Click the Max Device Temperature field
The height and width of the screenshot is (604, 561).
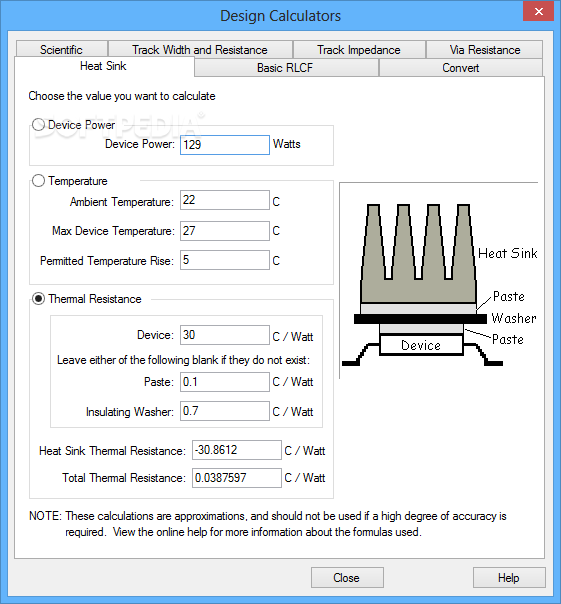click(225, 231)
